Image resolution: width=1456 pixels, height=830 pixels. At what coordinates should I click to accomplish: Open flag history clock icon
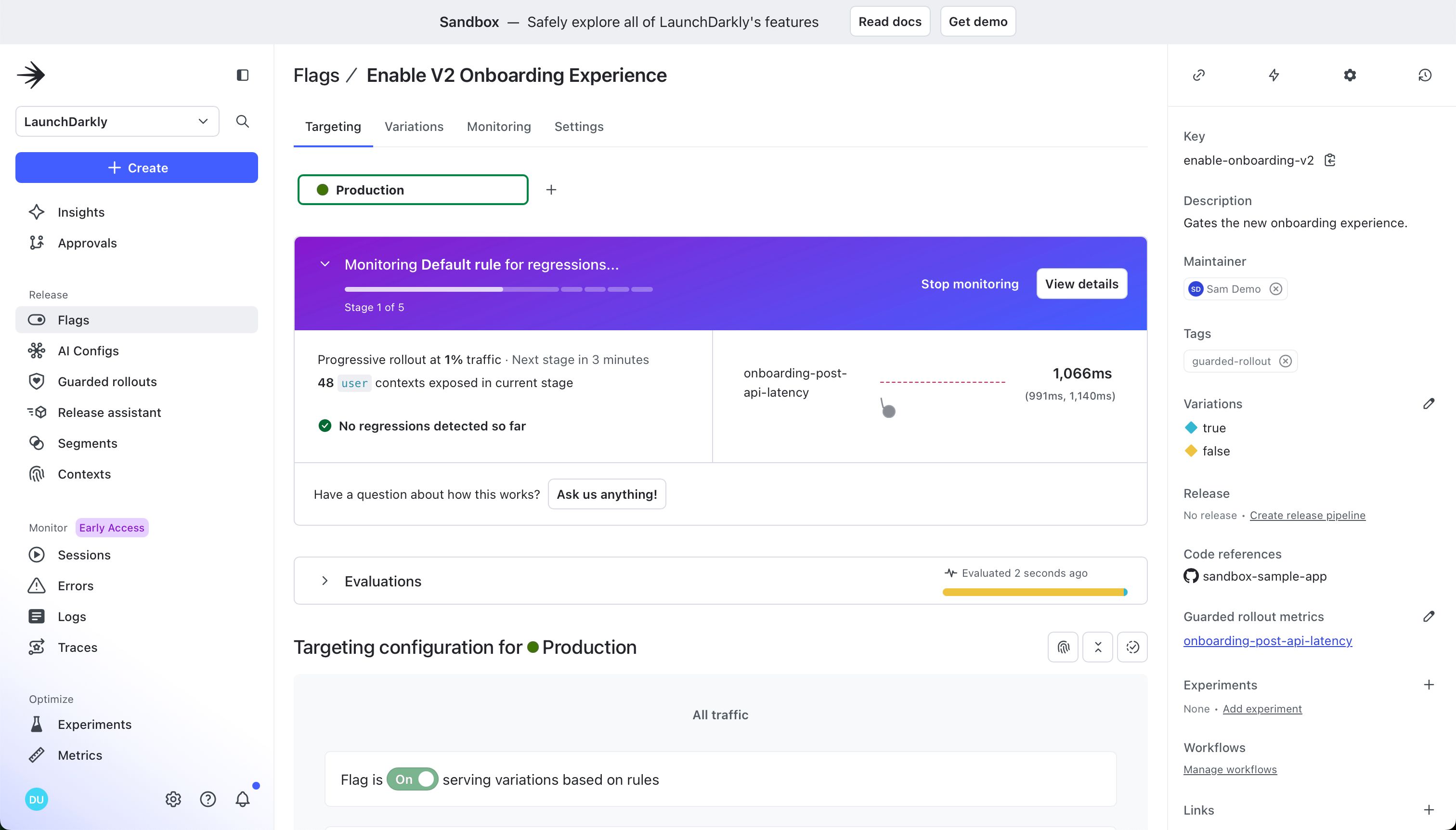[1425, 75]
